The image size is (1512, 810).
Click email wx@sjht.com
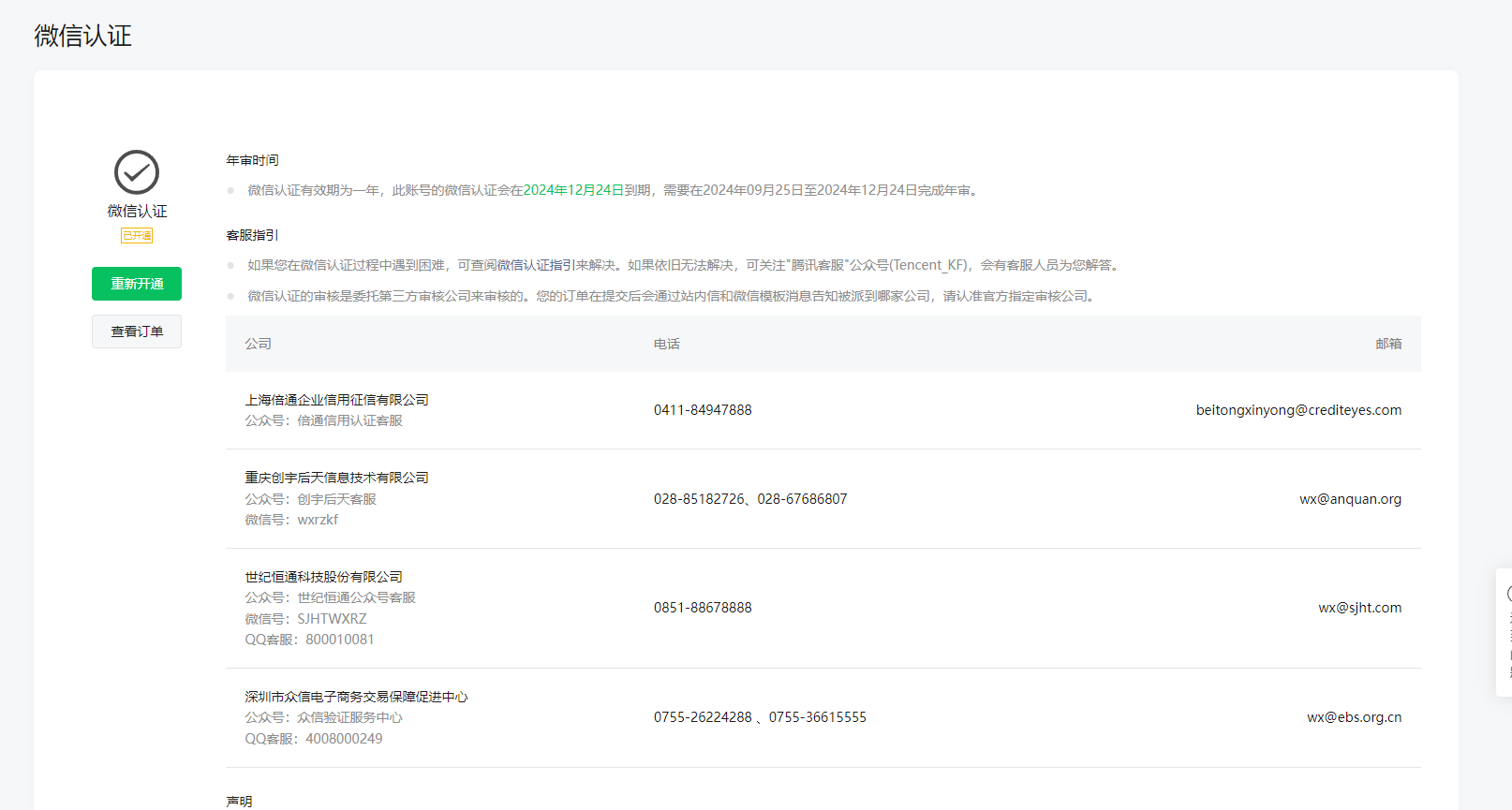coord(1360,608)
